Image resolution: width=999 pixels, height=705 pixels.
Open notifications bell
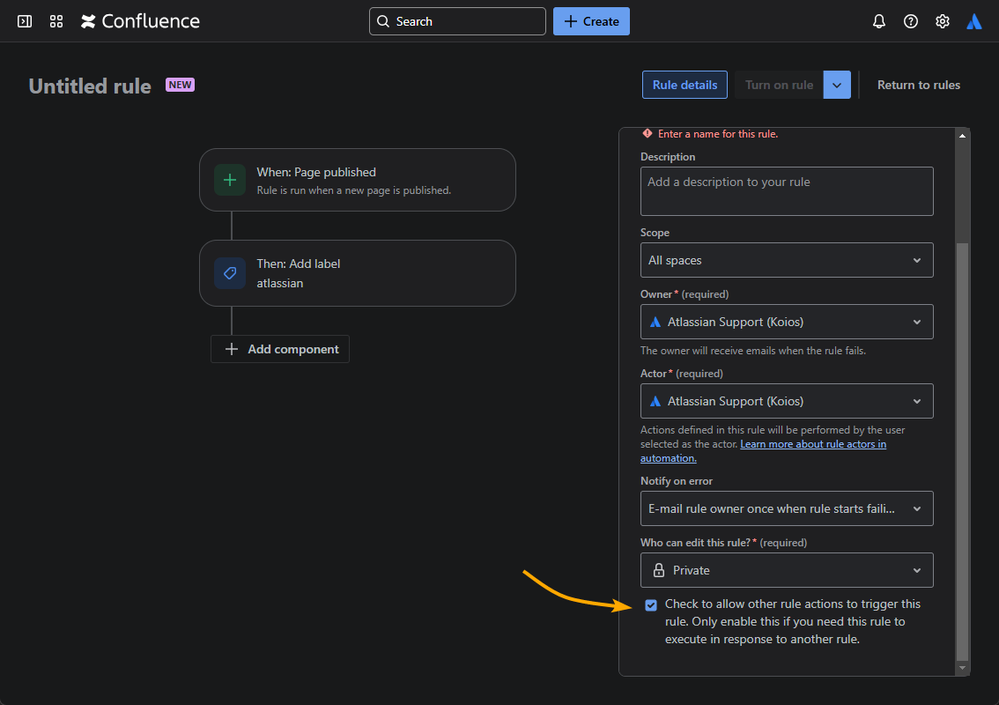879,22
